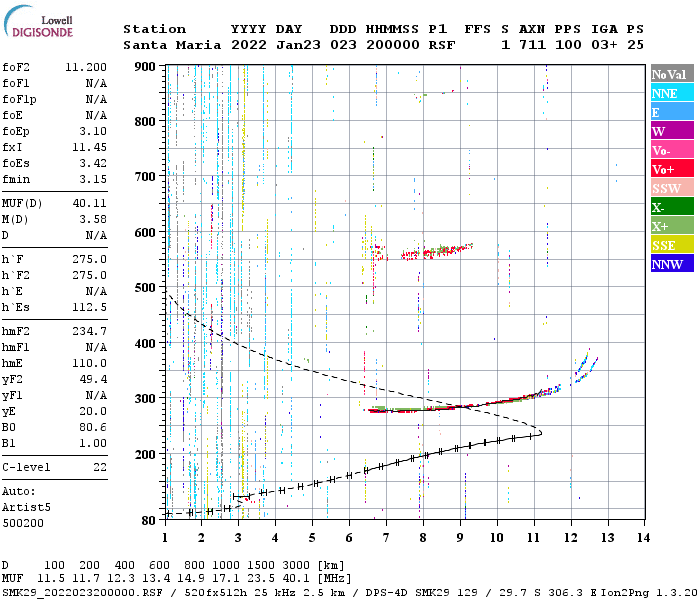The height and width of the screenshot is (600, 700).
Task: Select the X+ light green legend swatch
Action: tap(672, 226)
